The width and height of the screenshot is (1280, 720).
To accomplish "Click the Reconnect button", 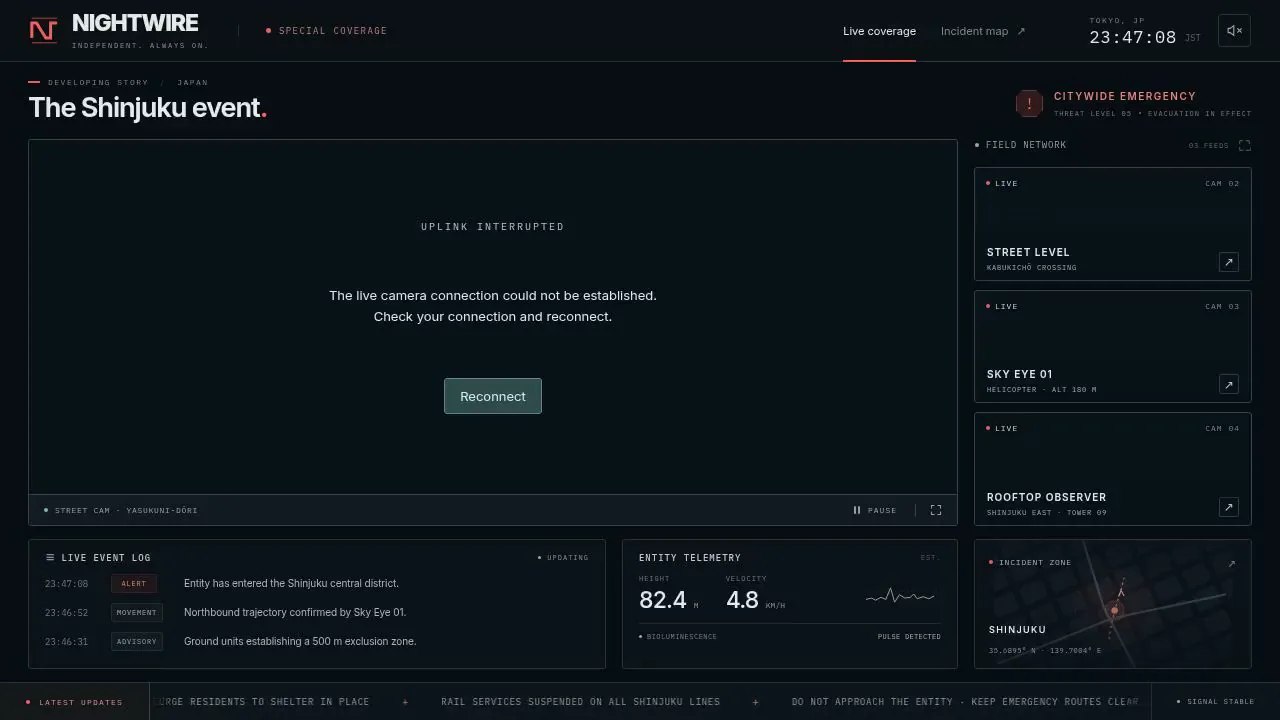I will click(x=493, y=396).
